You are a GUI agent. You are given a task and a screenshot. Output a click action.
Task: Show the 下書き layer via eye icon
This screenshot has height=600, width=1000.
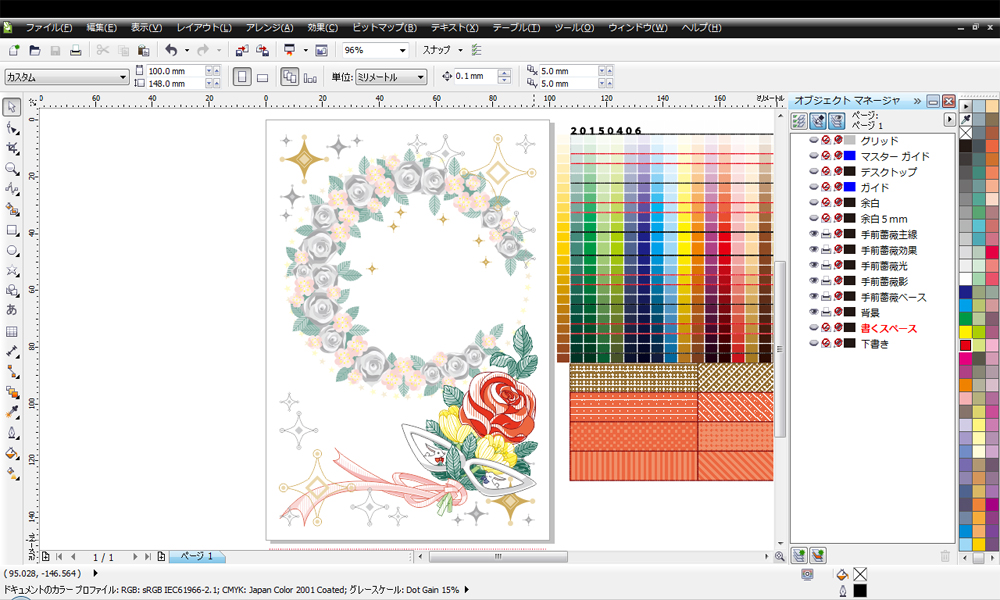pos(813,344)
